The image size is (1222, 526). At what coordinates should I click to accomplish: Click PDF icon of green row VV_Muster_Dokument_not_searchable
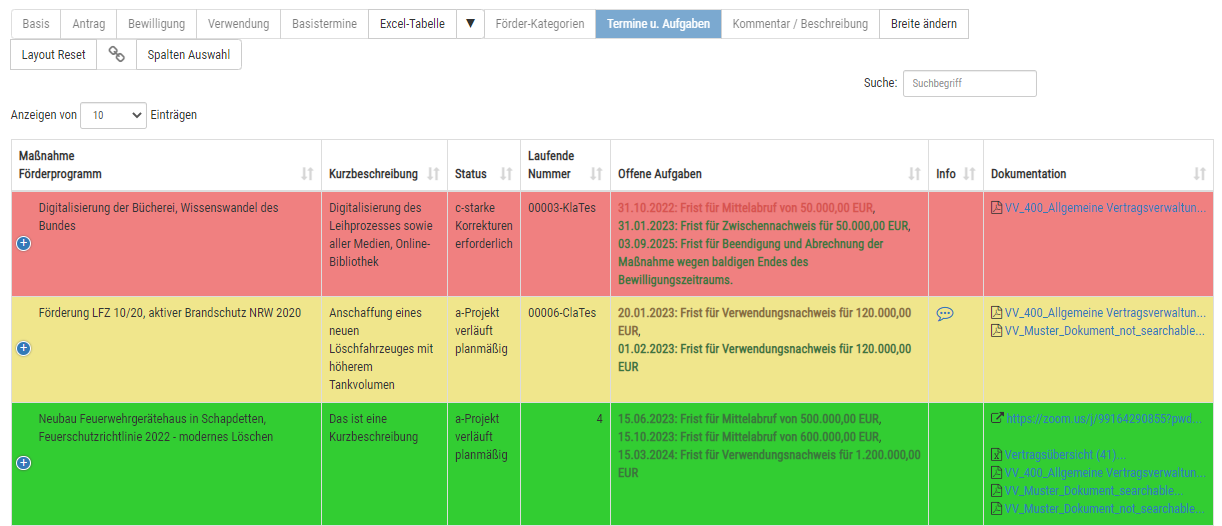pos(996,509)
